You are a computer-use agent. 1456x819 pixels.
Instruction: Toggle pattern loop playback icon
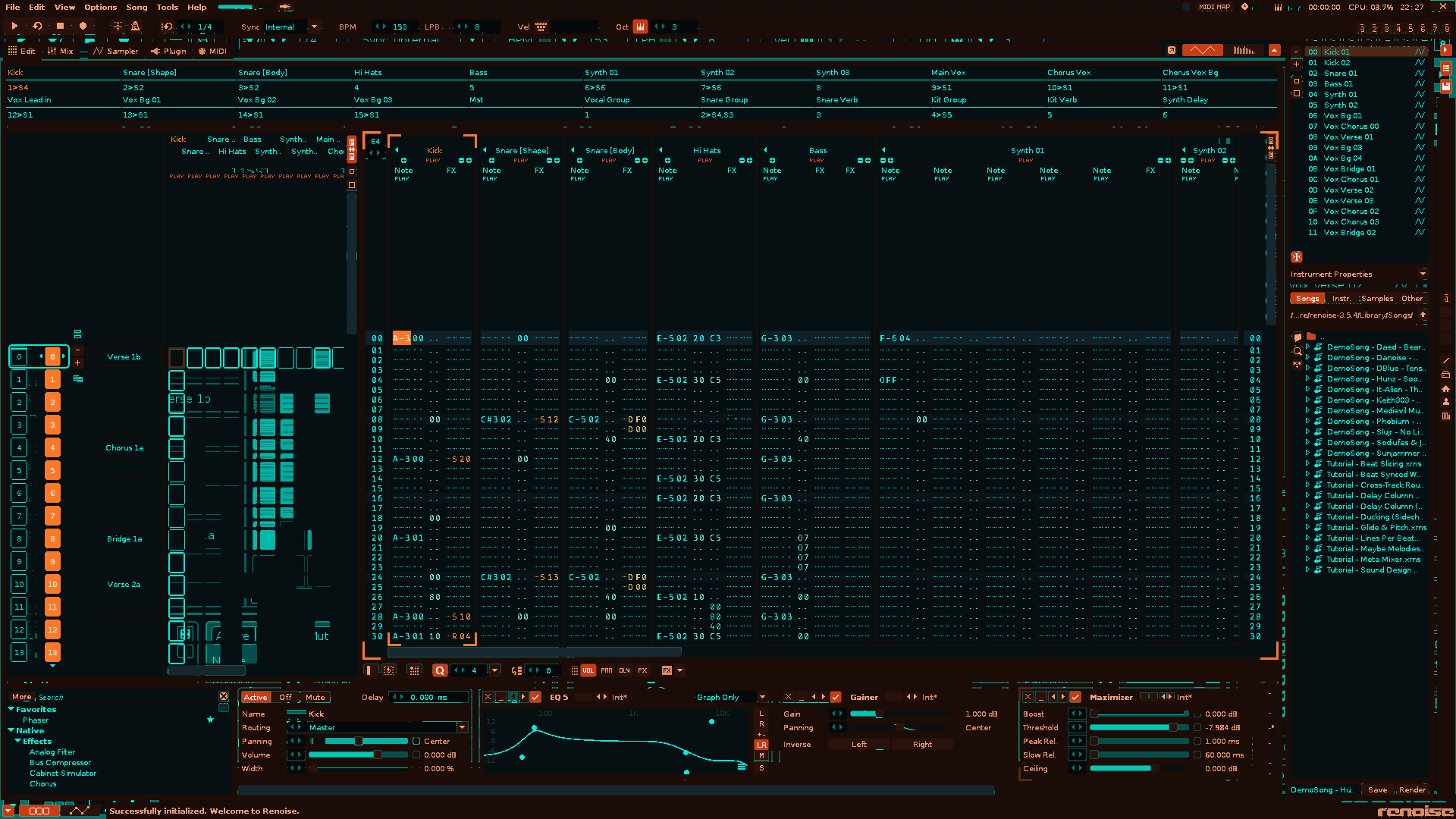coord(37,26)
